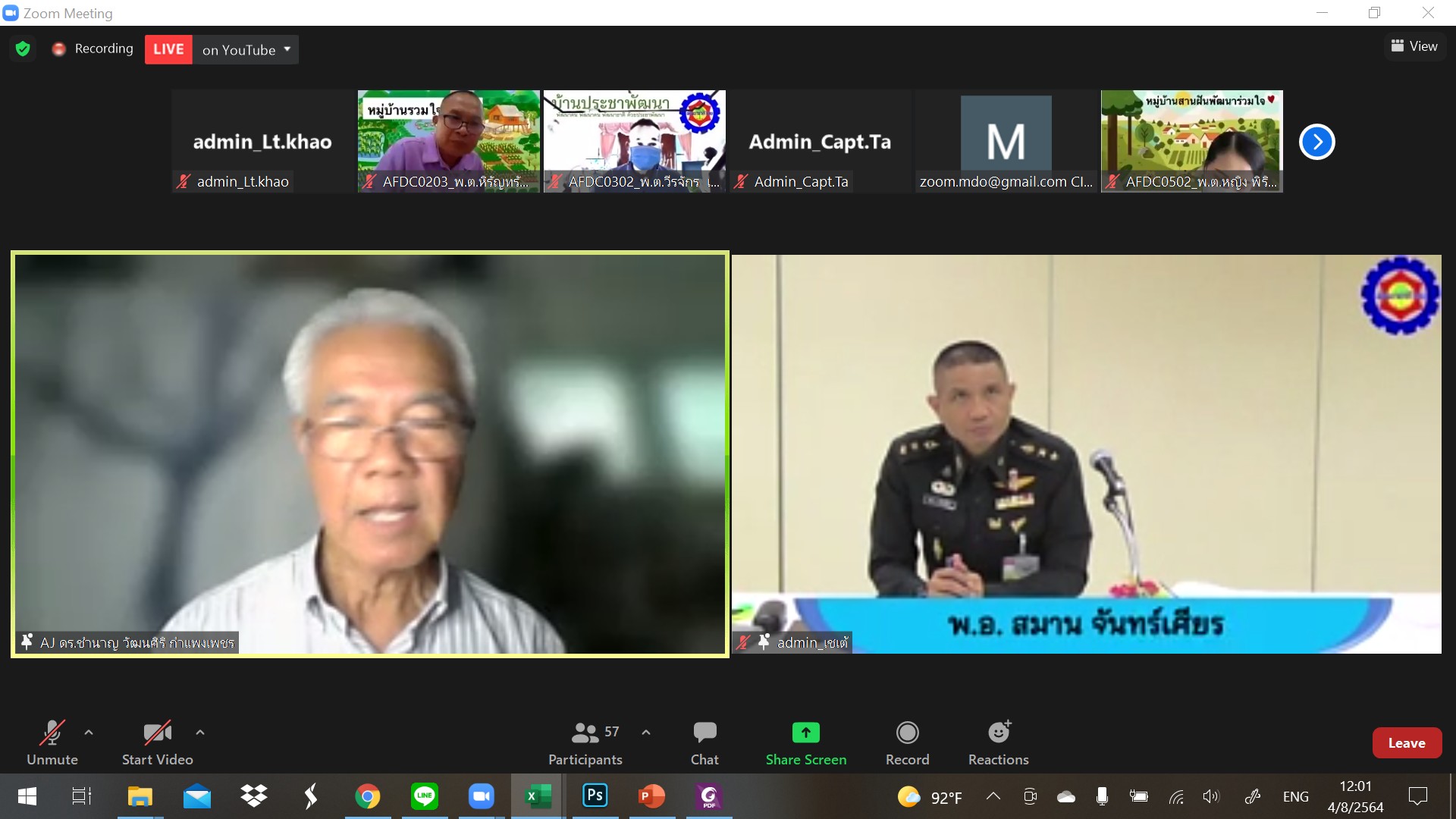Viewport: 1456px width, 819px height.
Task: Click pin icon on admin_เซเต้ video
Action: (x=764, y=642)
